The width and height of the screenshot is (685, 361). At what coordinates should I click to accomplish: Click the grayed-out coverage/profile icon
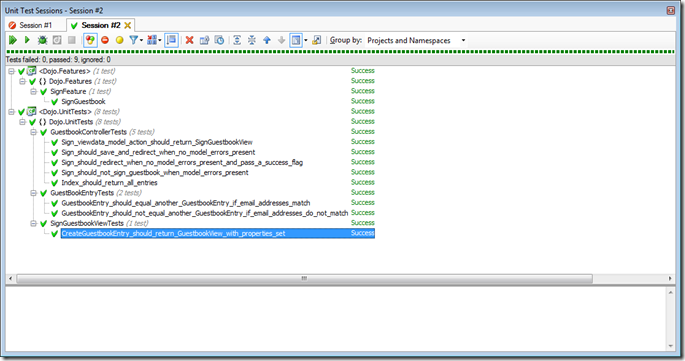tap(57, 40)
